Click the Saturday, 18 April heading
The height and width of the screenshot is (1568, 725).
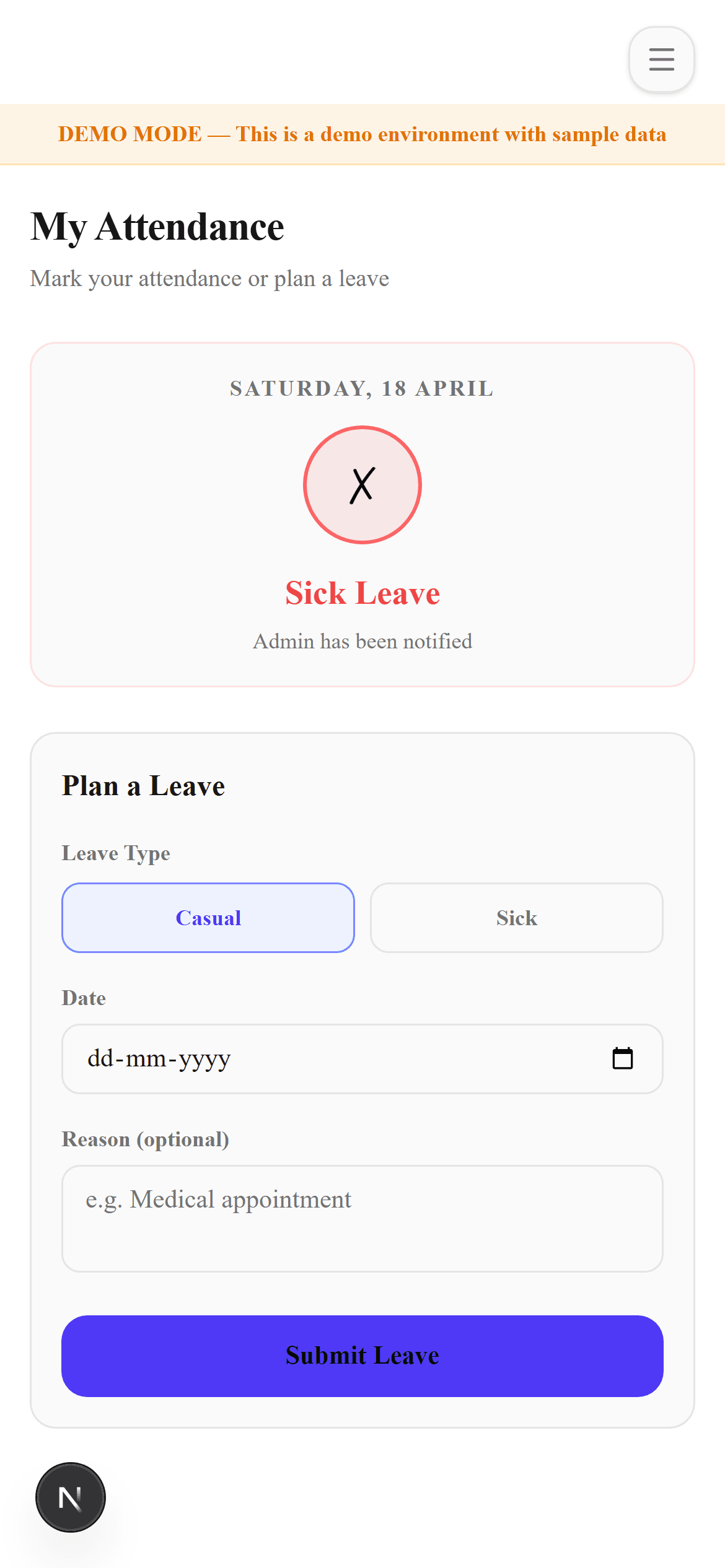click(x=362, y=388)
